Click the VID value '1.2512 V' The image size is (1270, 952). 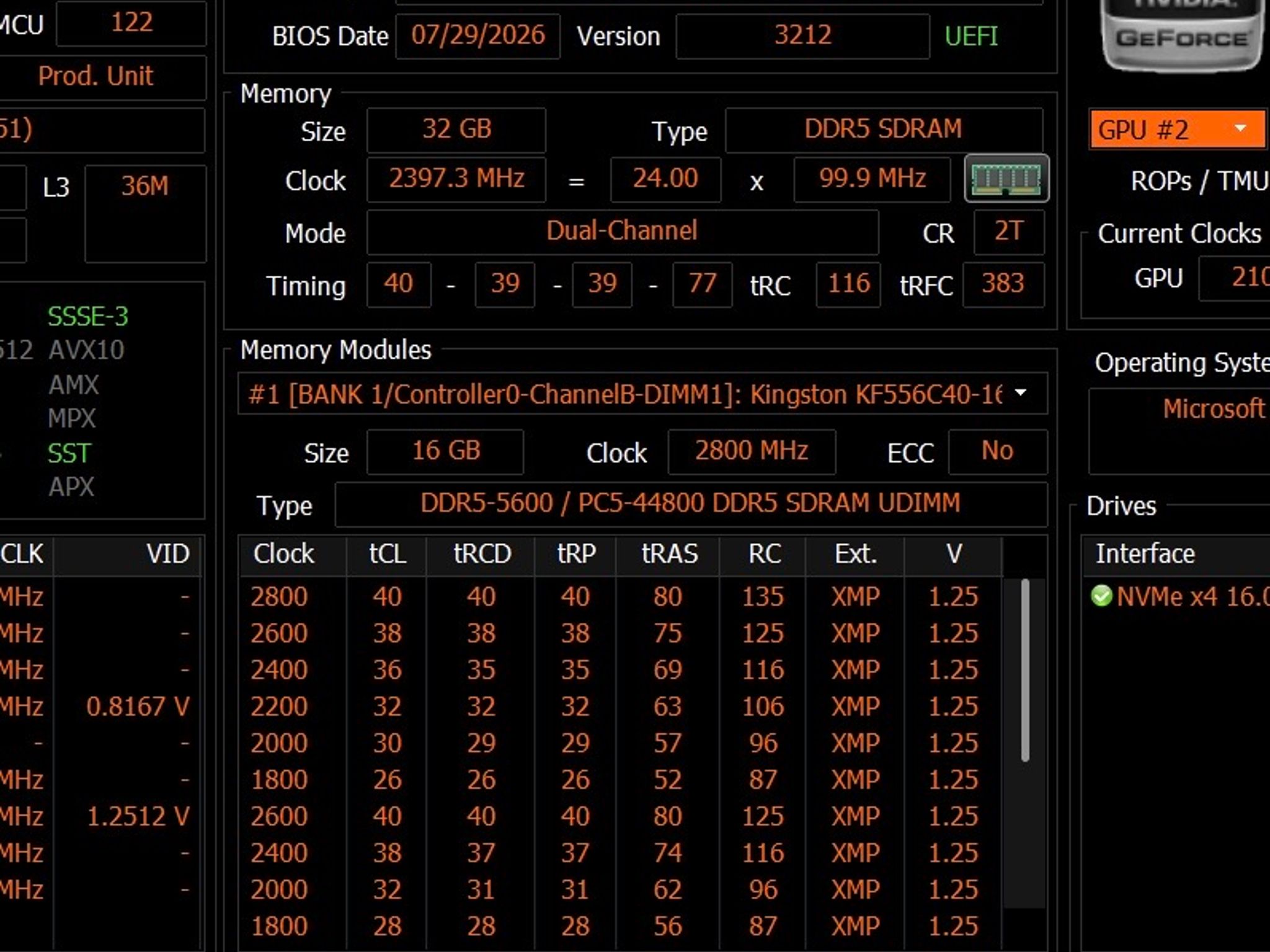(138, 816)
